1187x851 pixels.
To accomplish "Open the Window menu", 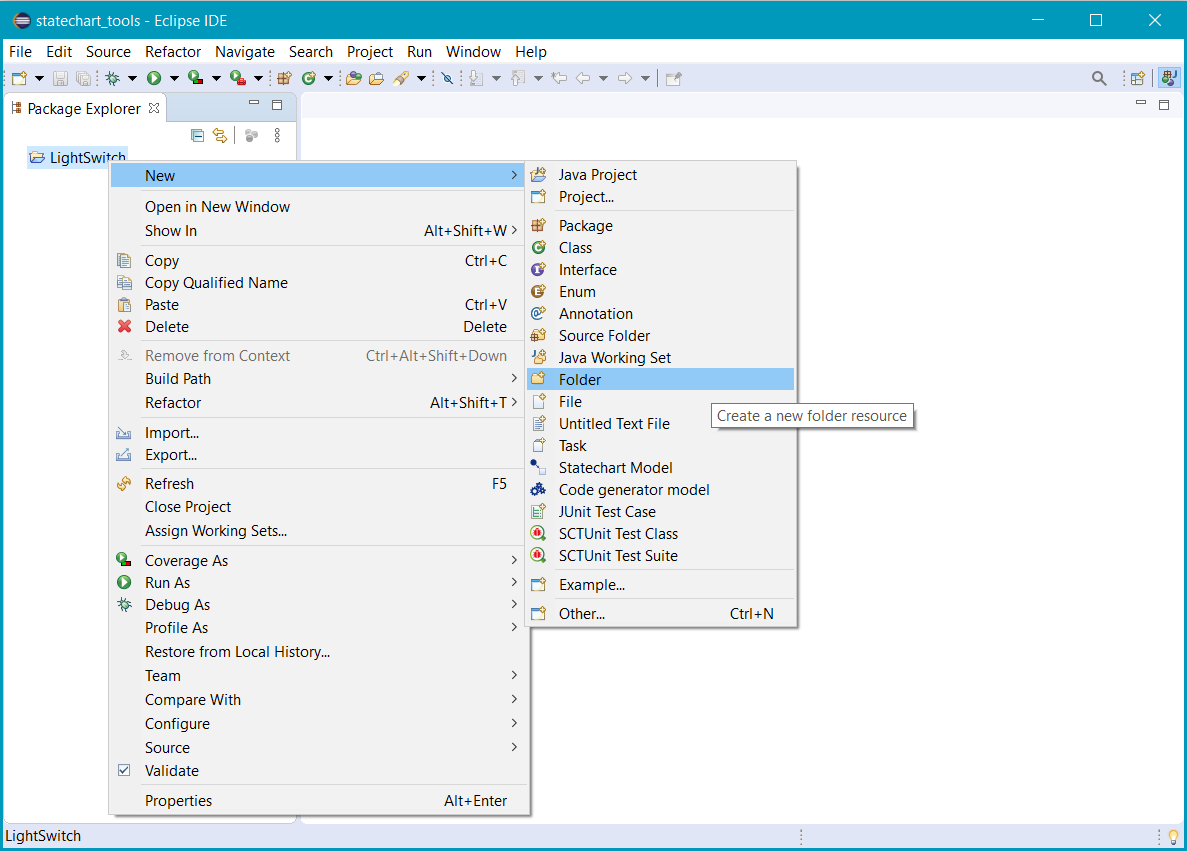I will [x=473, y=51].
